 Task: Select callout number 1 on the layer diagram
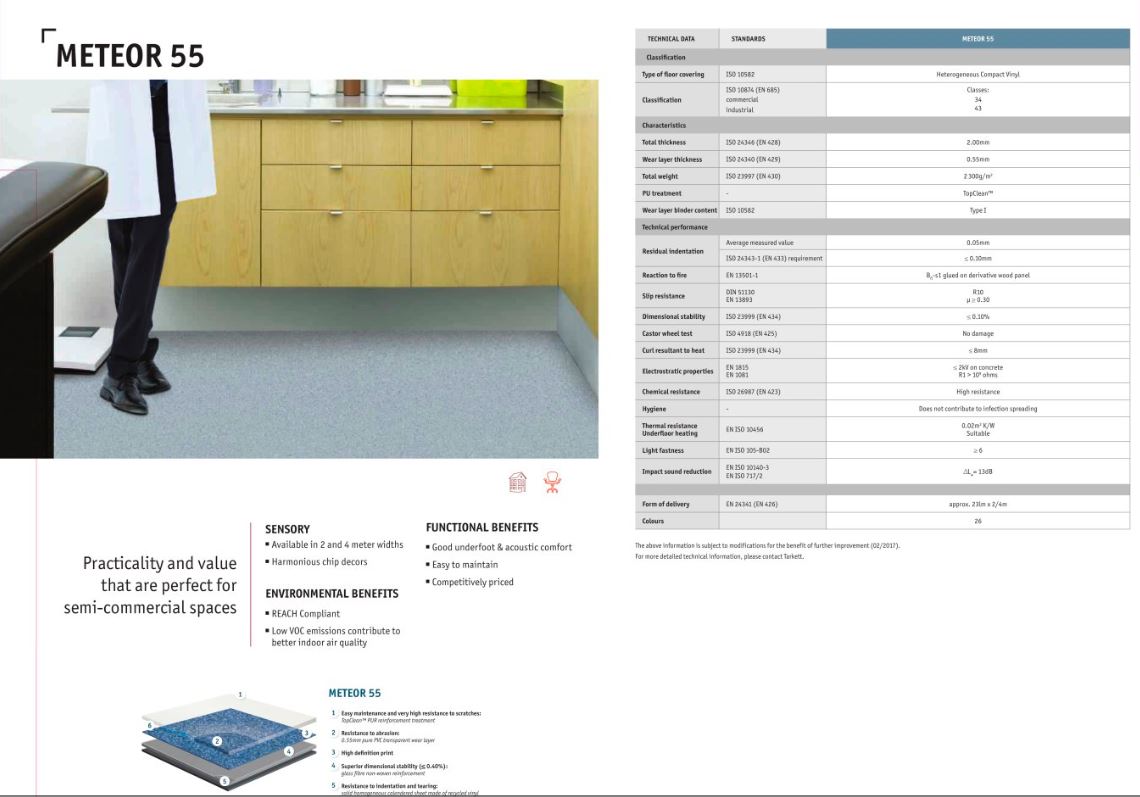(x=240, y=695)
